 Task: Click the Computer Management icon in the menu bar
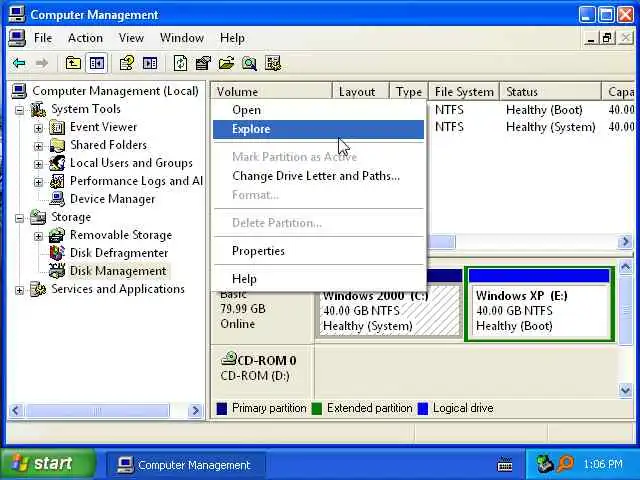pyautogui.click(x=17, y=38)
